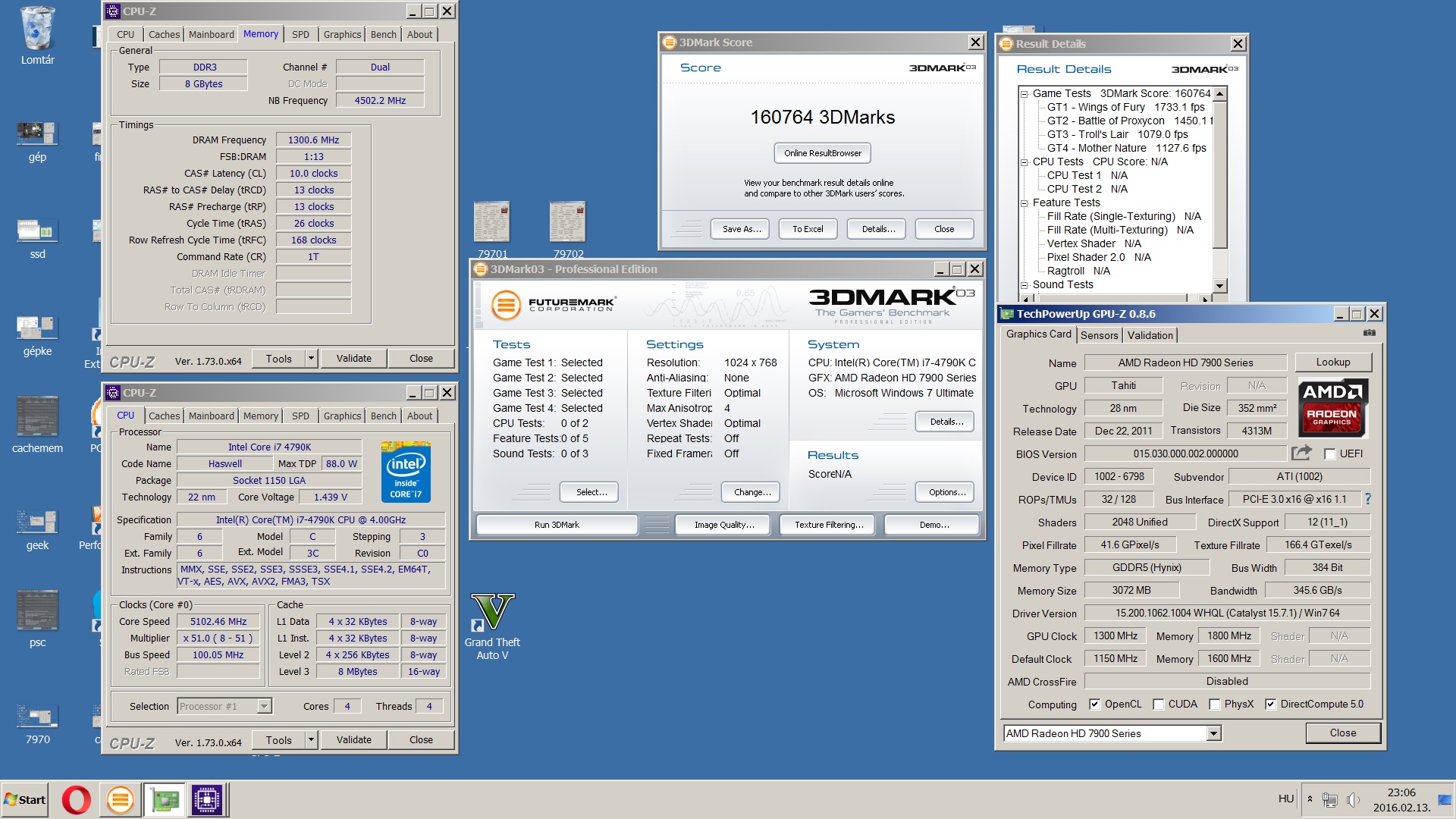Click the Image Quality button in 3DMark03
The width and height of the screenshot is (1456, 819).
pos(724,525)
